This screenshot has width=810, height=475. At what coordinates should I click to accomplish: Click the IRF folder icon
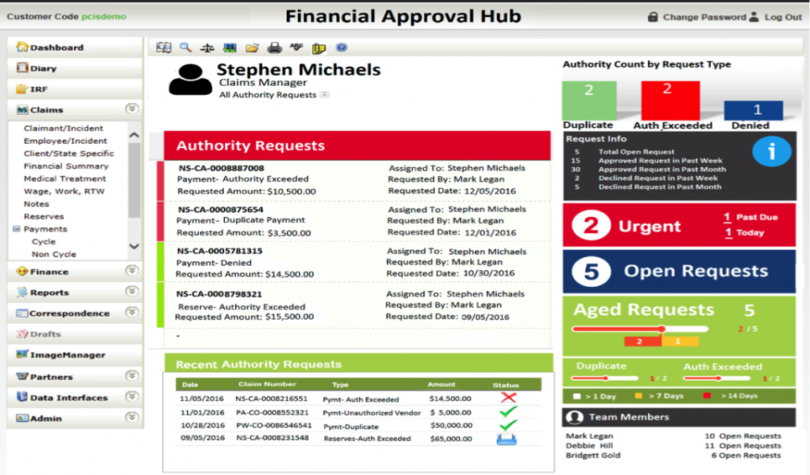coord(22,89)
